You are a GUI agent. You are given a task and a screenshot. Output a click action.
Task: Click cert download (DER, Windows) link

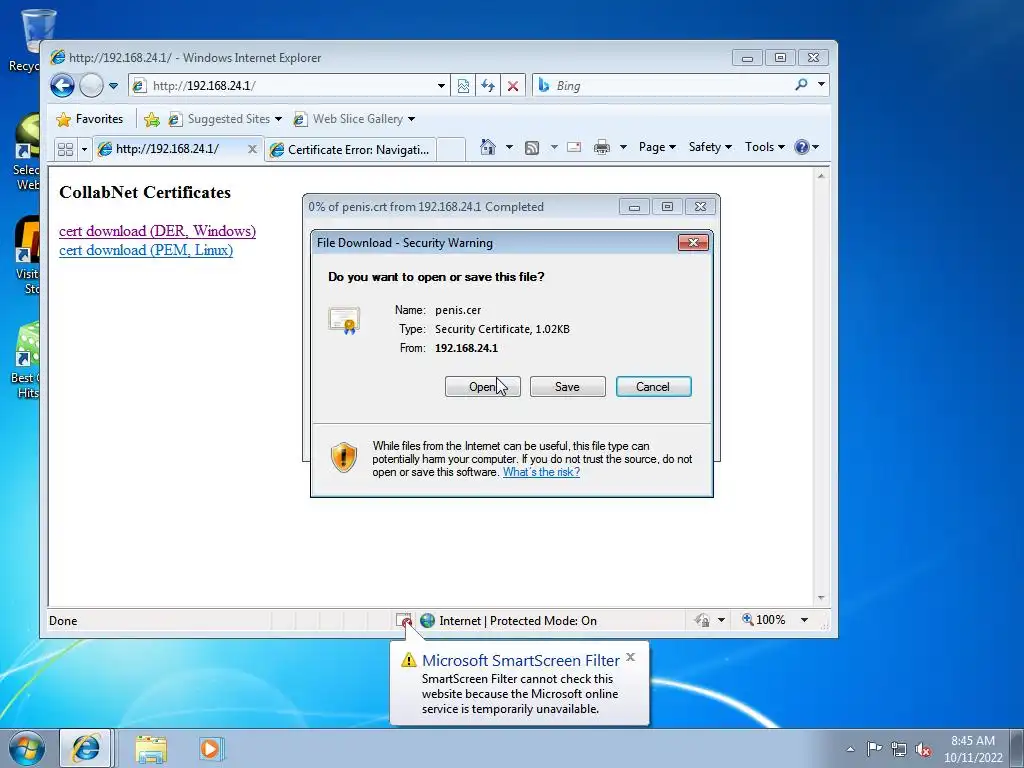(x=157, y=231)
